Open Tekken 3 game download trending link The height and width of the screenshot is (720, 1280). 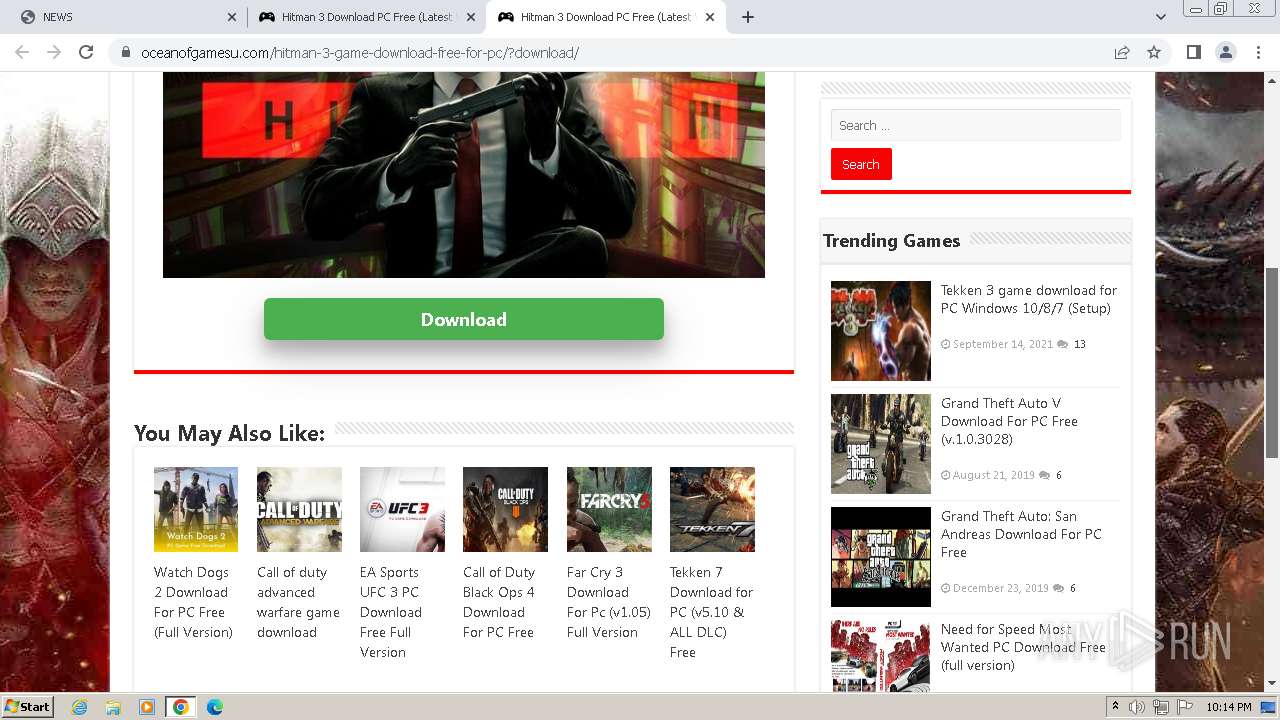[x=1029, y=299]
